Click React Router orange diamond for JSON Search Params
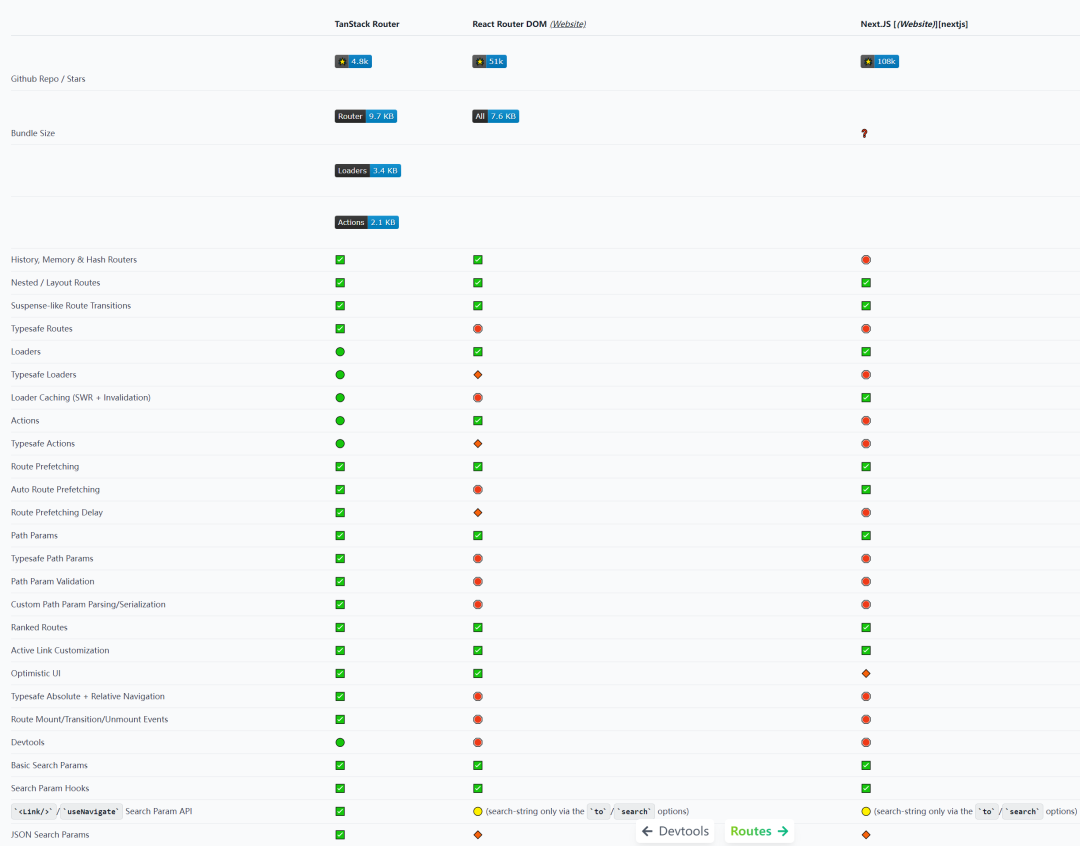 point(478,835)
